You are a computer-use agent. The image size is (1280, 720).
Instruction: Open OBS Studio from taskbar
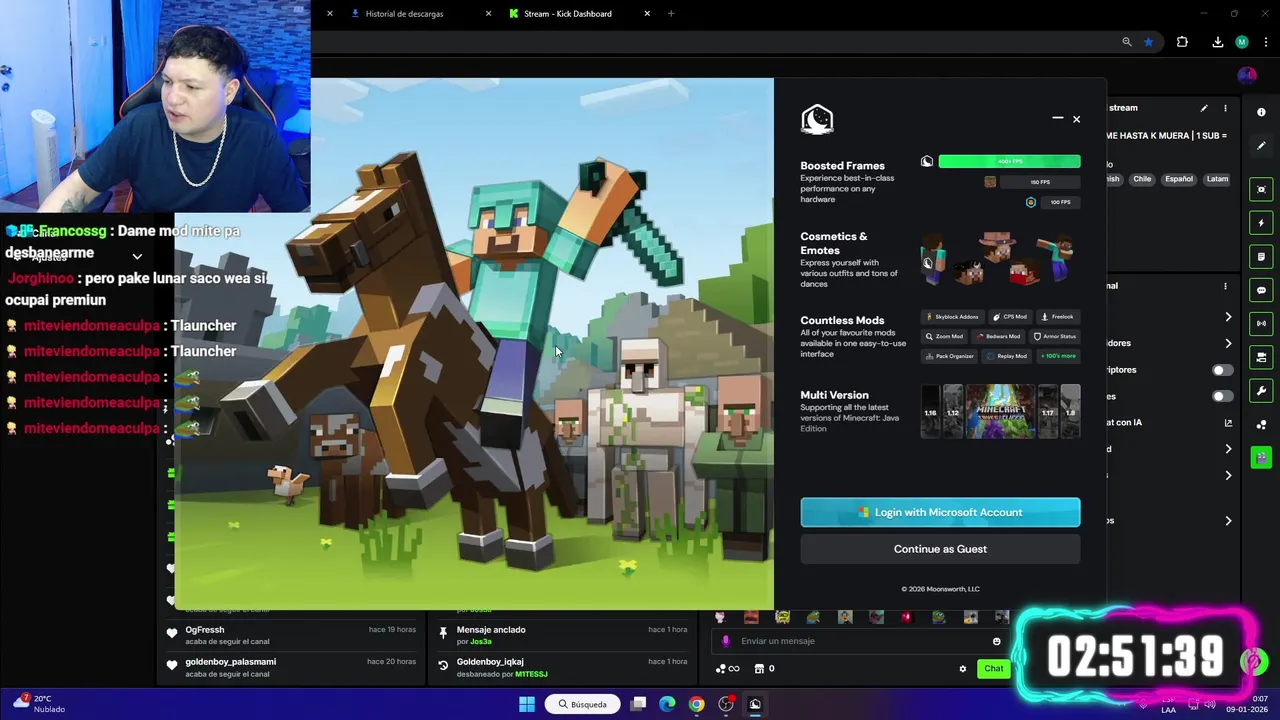(x=726, y=704)
